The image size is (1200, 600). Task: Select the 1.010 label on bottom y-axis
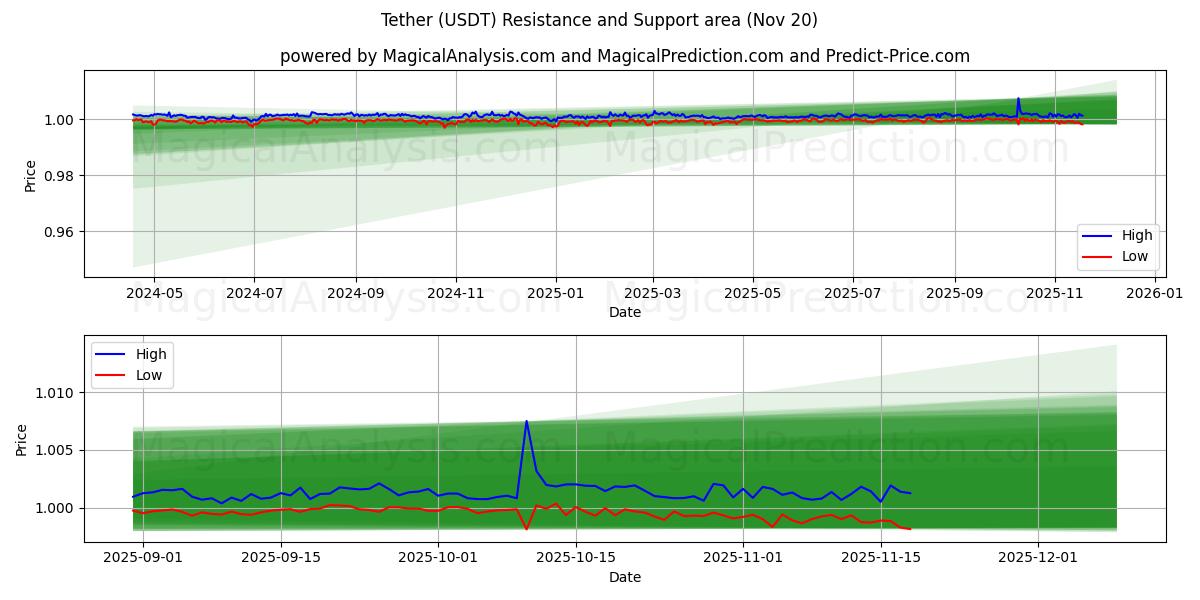click(x=56, y=393)
